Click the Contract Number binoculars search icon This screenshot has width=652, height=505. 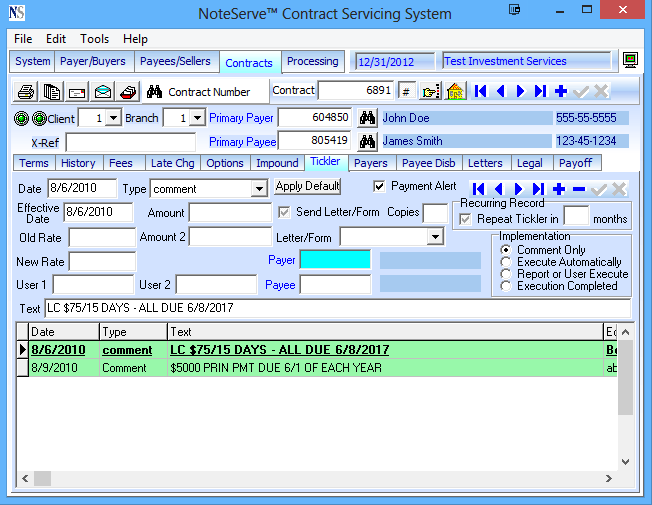[154, 92]
